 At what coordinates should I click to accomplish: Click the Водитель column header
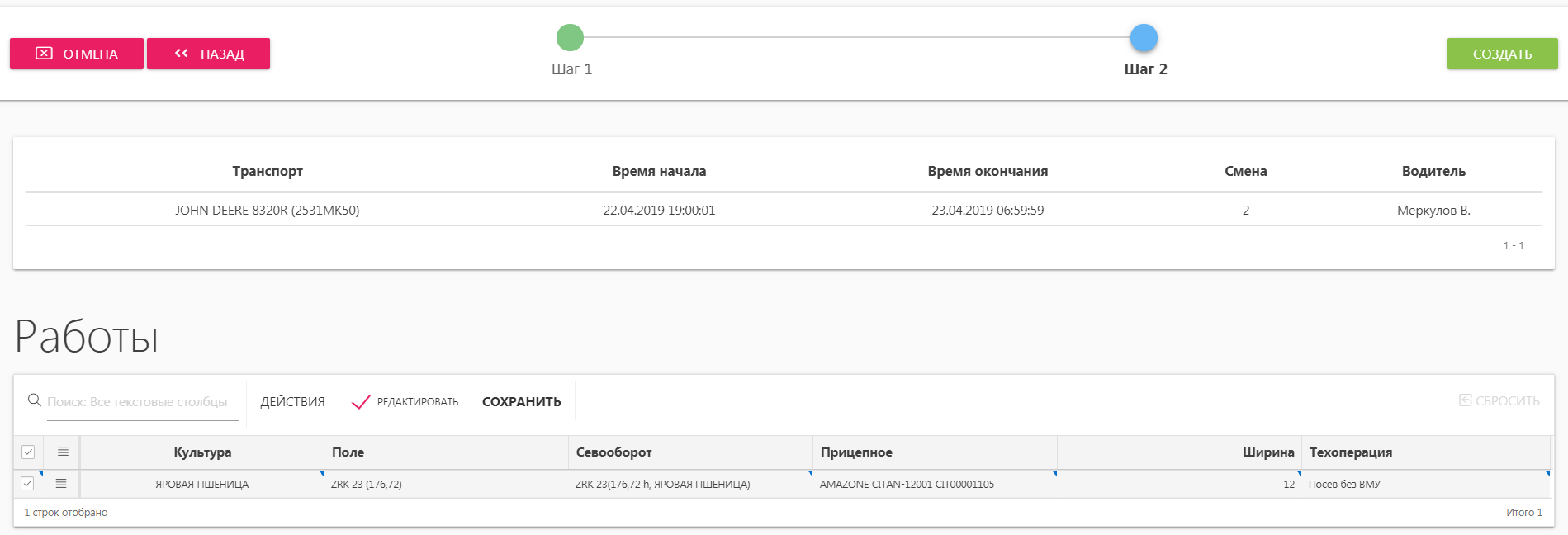pos(1433,171)
